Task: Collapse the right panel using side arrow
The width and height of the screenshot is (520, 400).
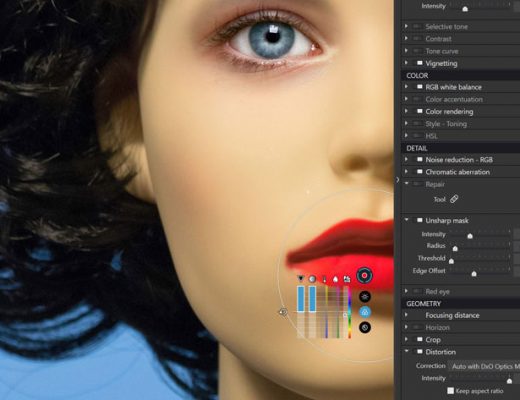Action: click(x=397, y=180)
